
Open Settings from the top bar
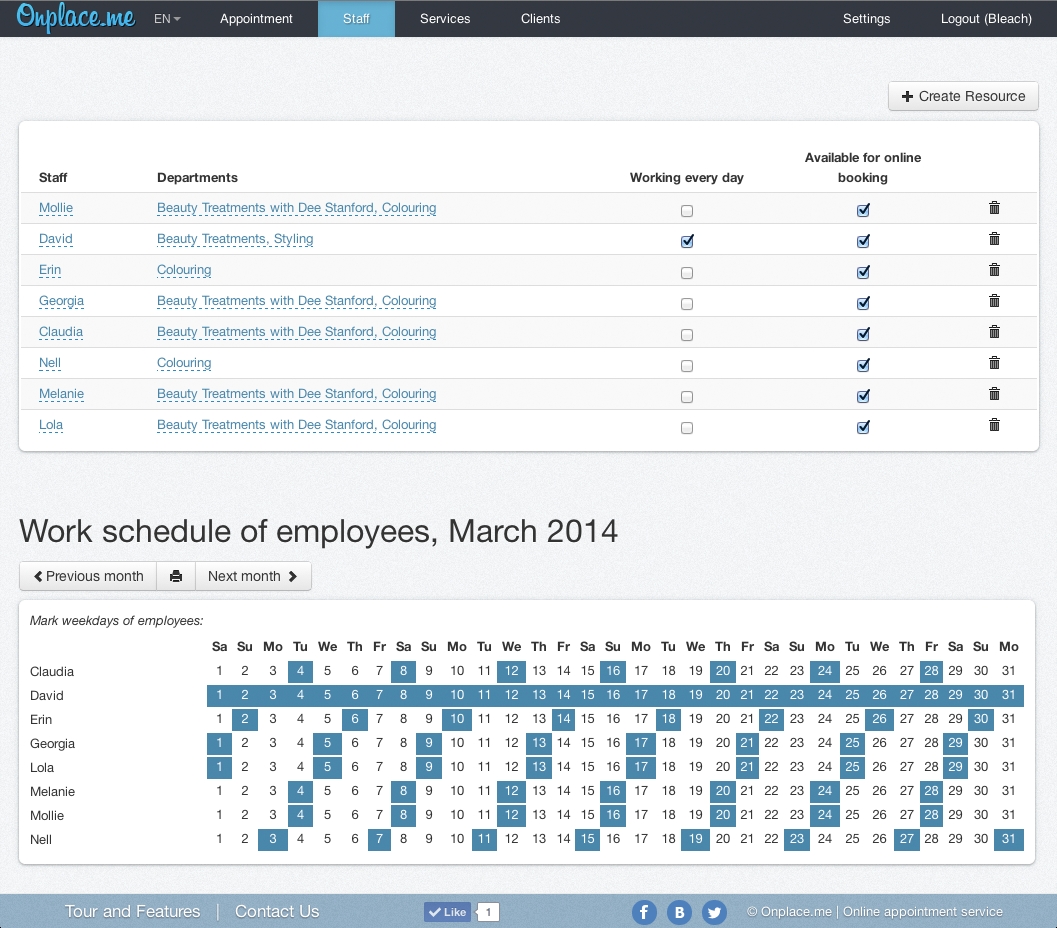point(866,19)
